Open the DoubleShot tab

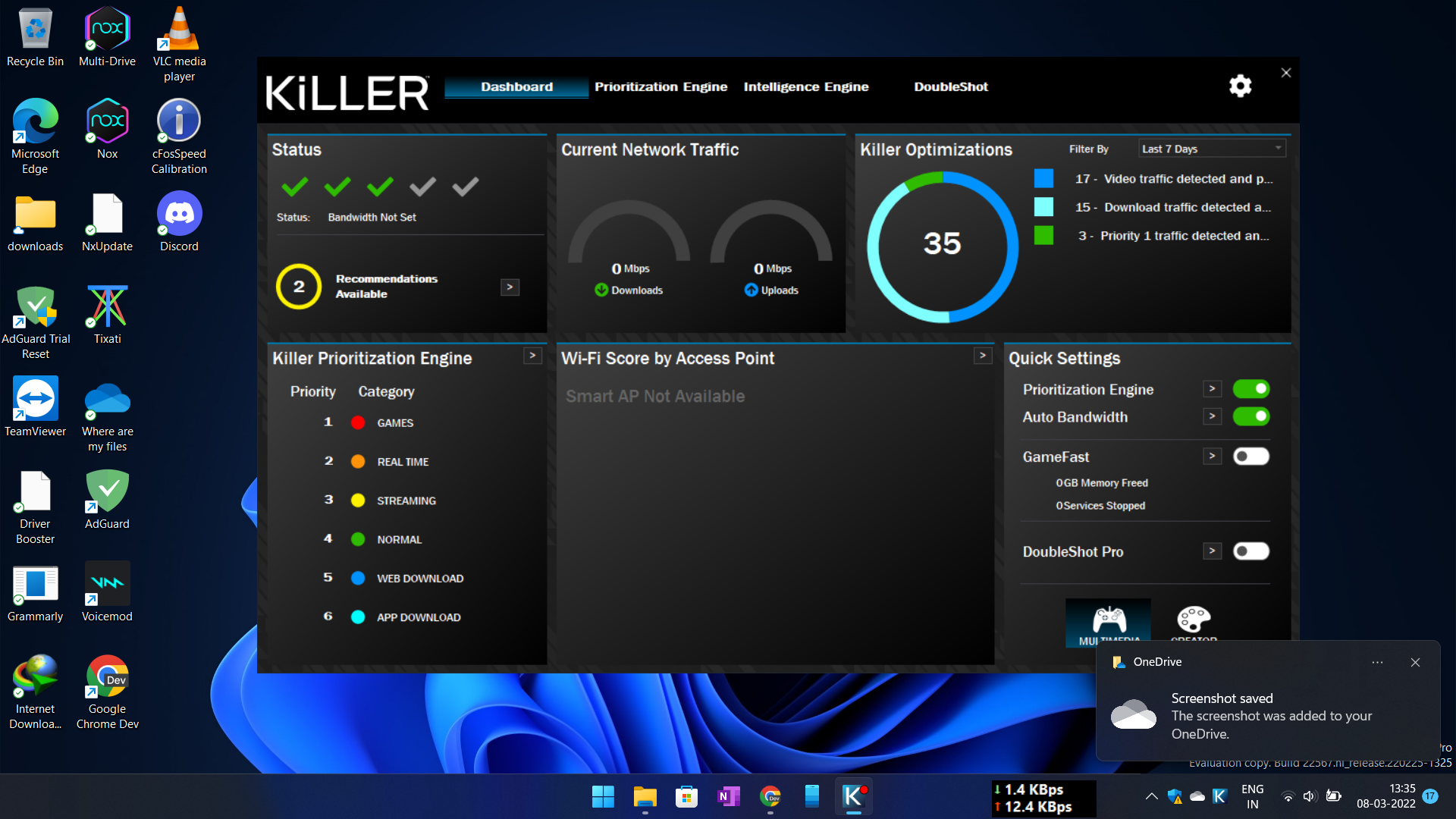tap(950, 86)
